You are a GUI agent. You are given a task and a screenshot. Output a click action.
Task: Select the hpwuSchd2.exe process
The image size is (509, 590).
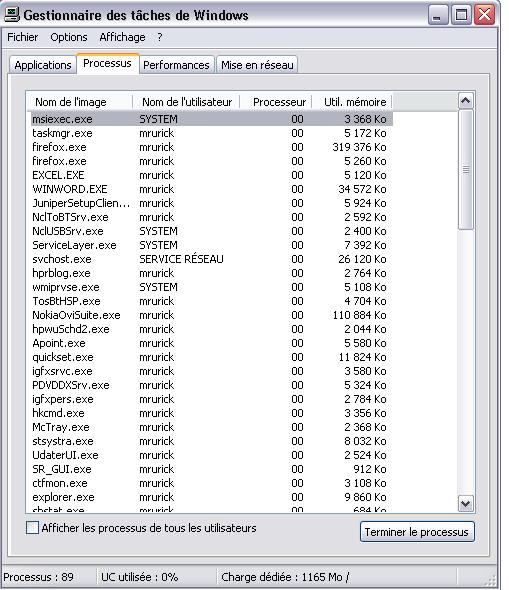(x=211, y=329)
